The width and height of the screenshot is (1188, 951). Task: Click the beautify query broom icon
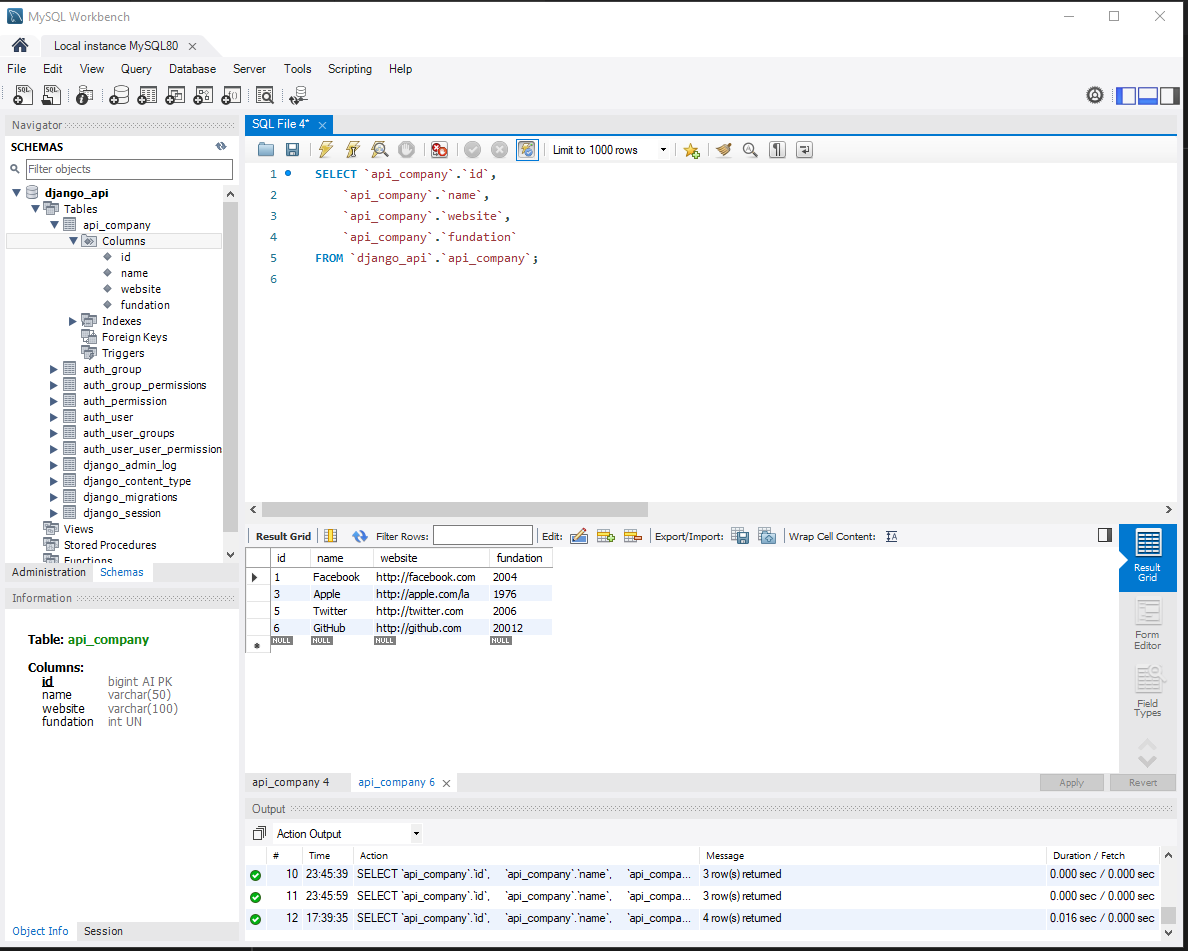[x=724, y=150]
